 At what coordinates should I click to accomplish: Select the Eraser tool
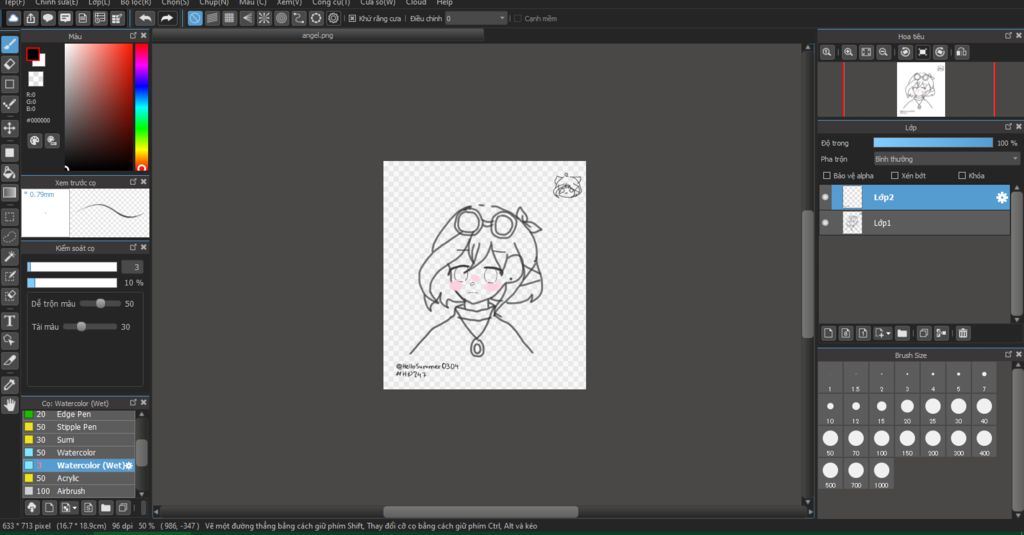[9, 64]
